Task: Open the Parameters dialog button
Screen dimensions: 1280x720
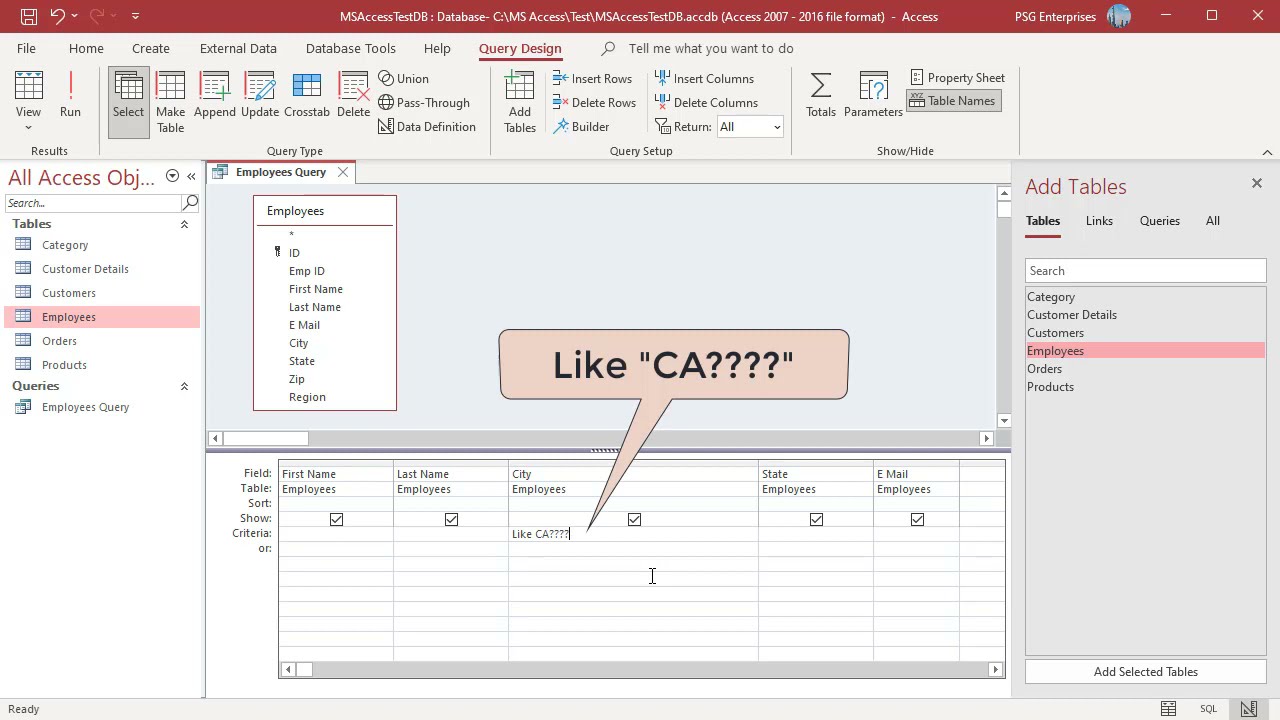Action: pos(873,96)
